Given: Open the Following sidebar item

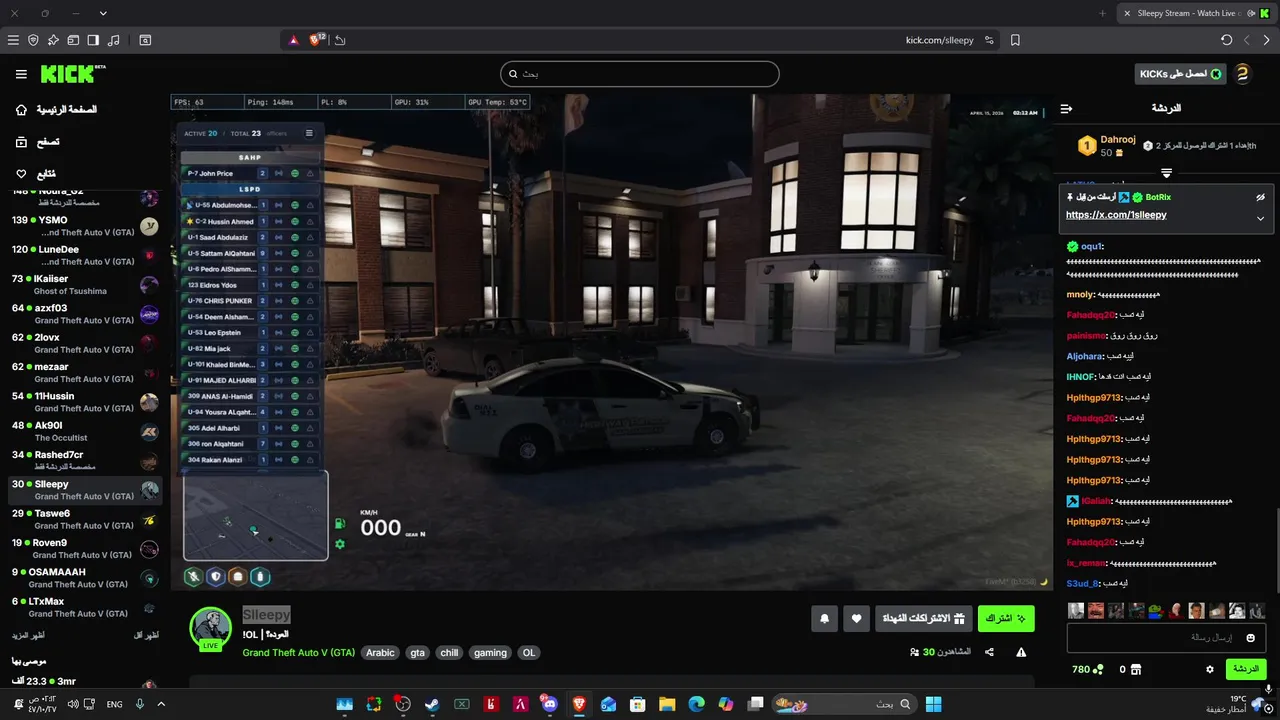Looking at the screenshot, I should click(x=36, y=174).
